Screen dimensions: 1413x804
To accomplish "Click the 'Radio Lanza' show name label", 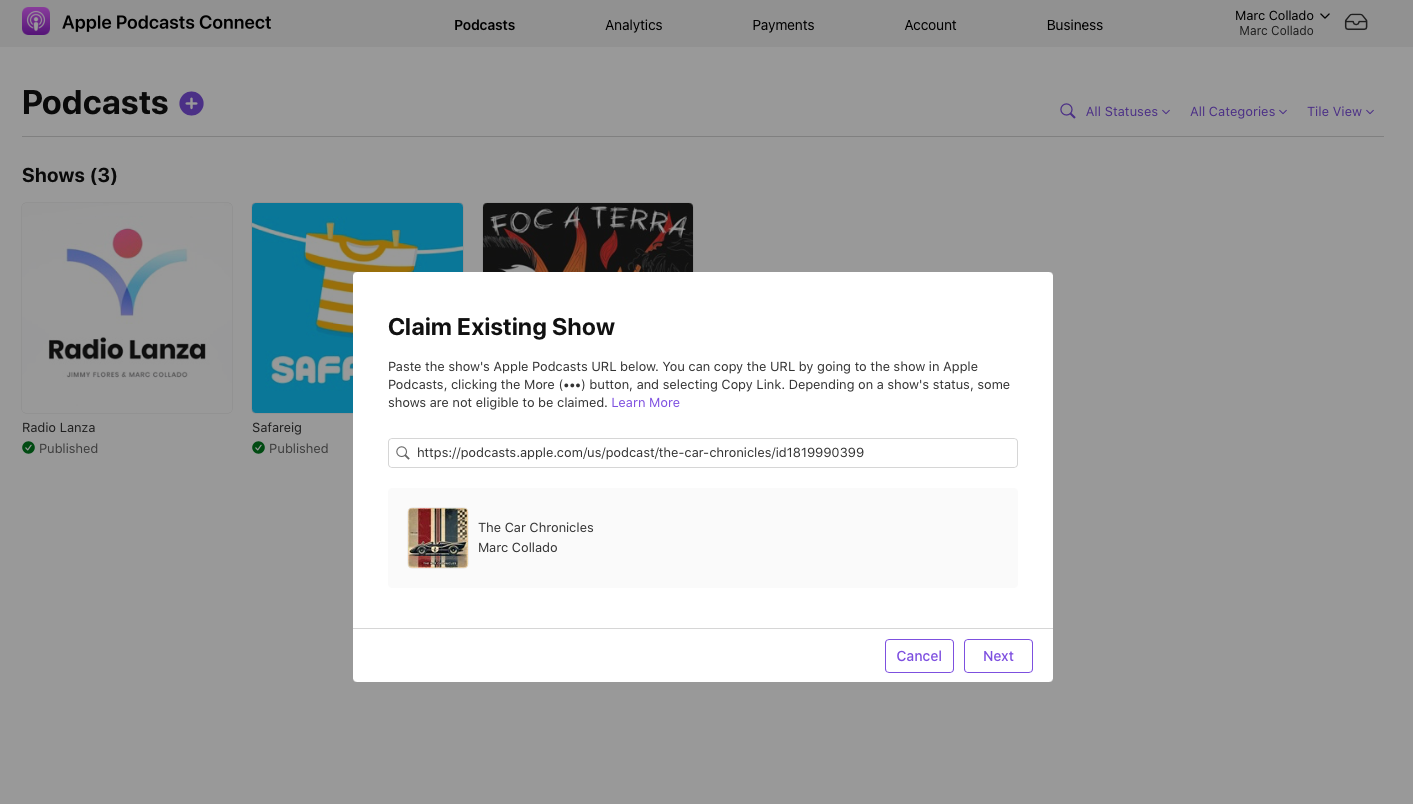I will [59, 427].
